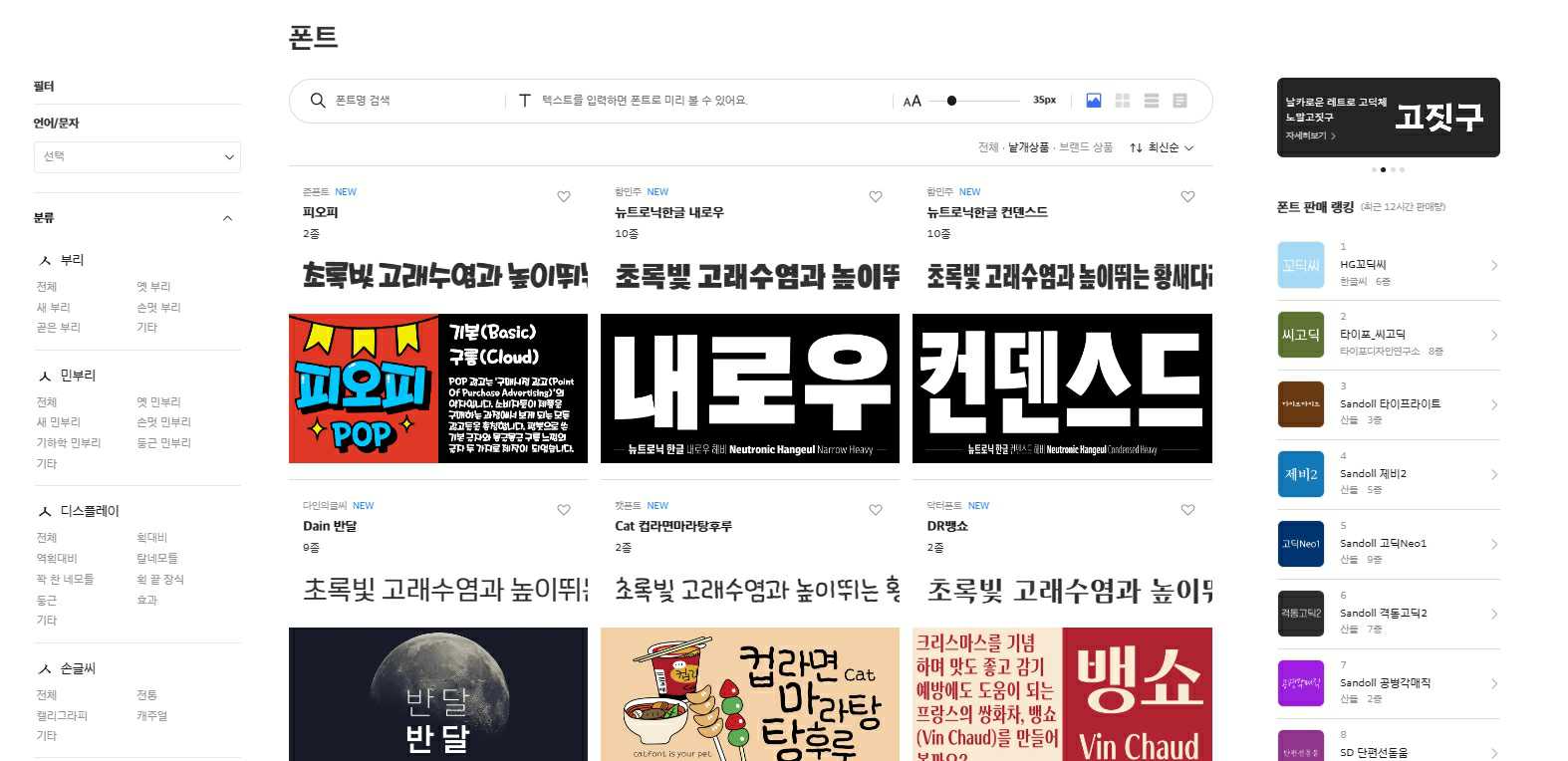Image resolution: width=1568 pixels, height=761 pixels.
Task: Like the DR뱅쇼 font
Action: tap(1187, 510)
